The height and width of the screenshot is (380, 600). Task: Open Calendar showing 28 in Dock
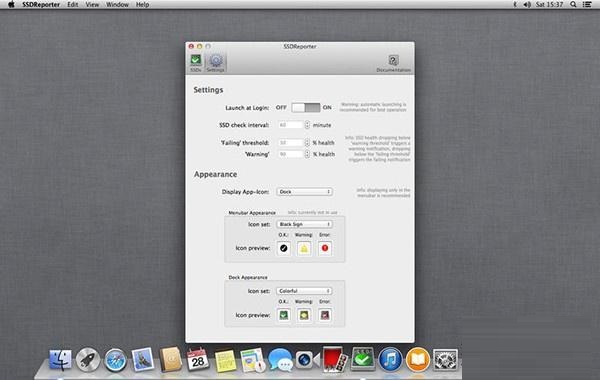[197, 360]
